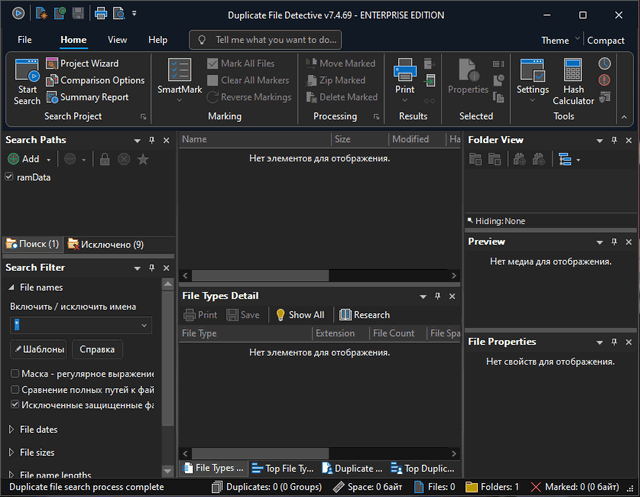This screenshot has width=640, height=497.
Task: Select the Поиск (1) tab
Action: [x=33, y=244]
